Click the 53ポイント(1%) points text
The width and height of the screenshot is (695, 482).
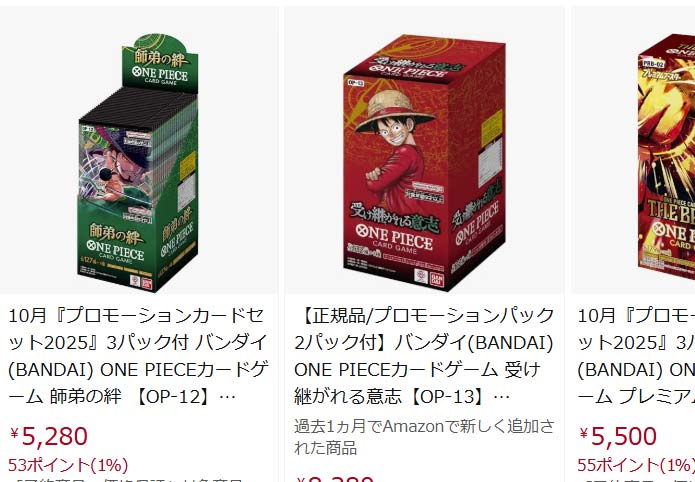coord(68,465)
